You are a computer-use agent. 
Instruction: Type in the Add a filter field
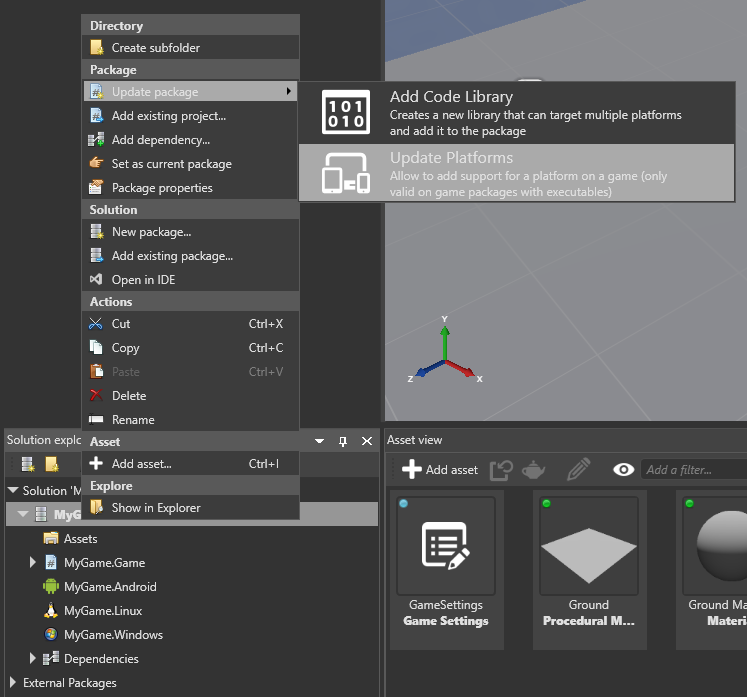click(x=692, y=470)
